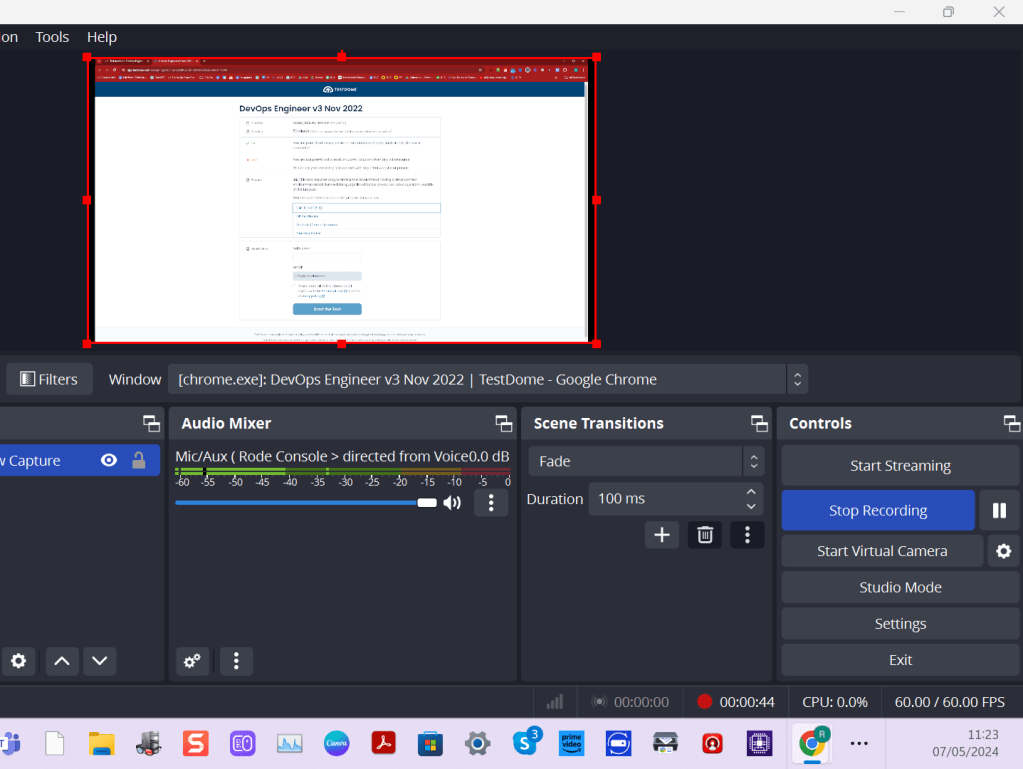The width and height of the screenshot is (1023, 769).
Task: Click the recording time 00:00:44
Action: [746, 702]
